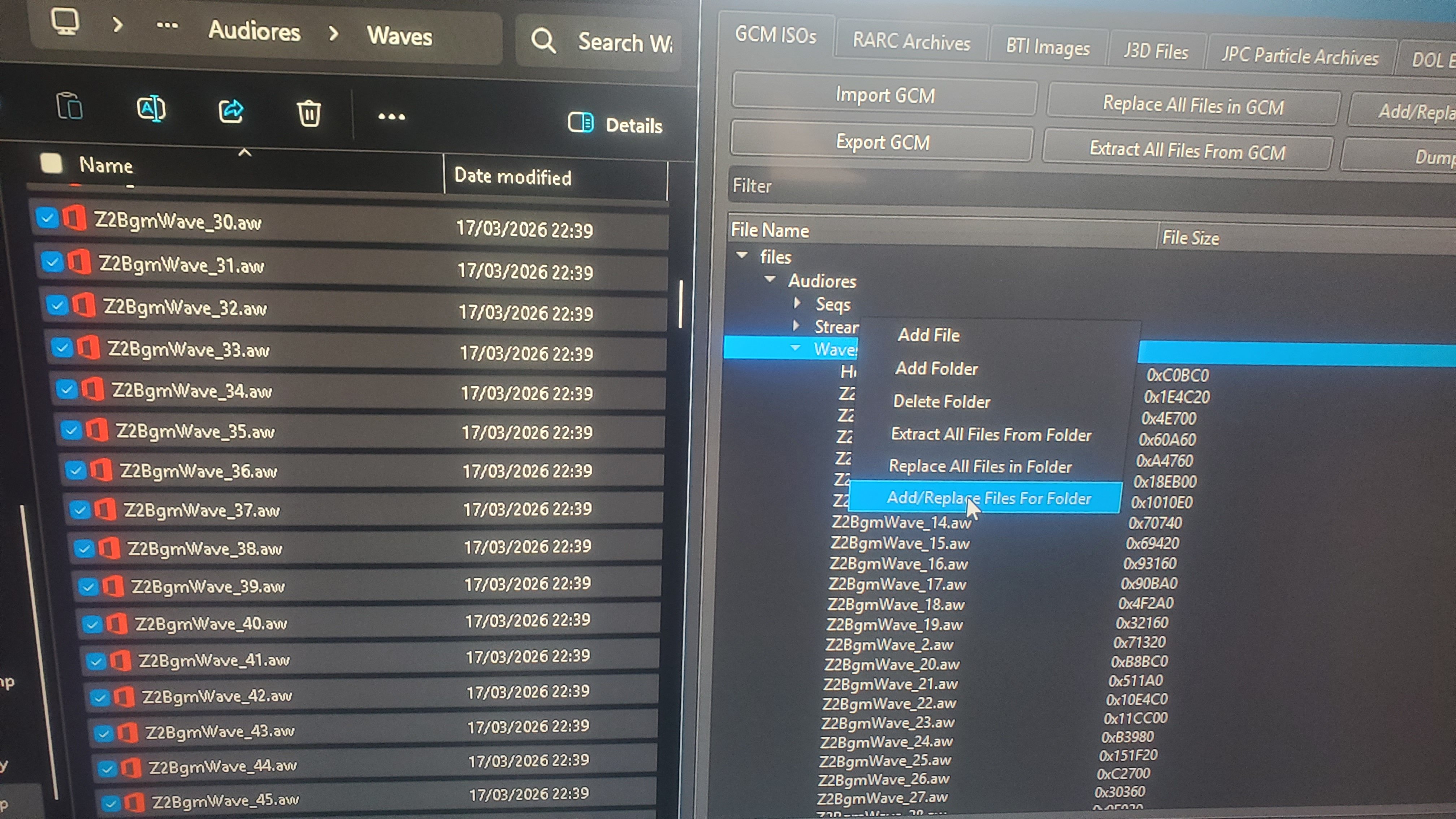
Task: Toggle the select-all checkbox in Name header
Action: click(x=51, y=163)
